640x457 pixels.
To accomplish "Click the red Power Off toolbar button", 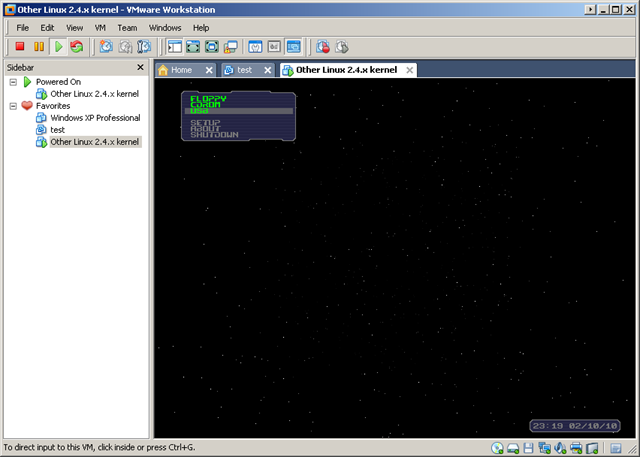I will (x=19, y=47).
